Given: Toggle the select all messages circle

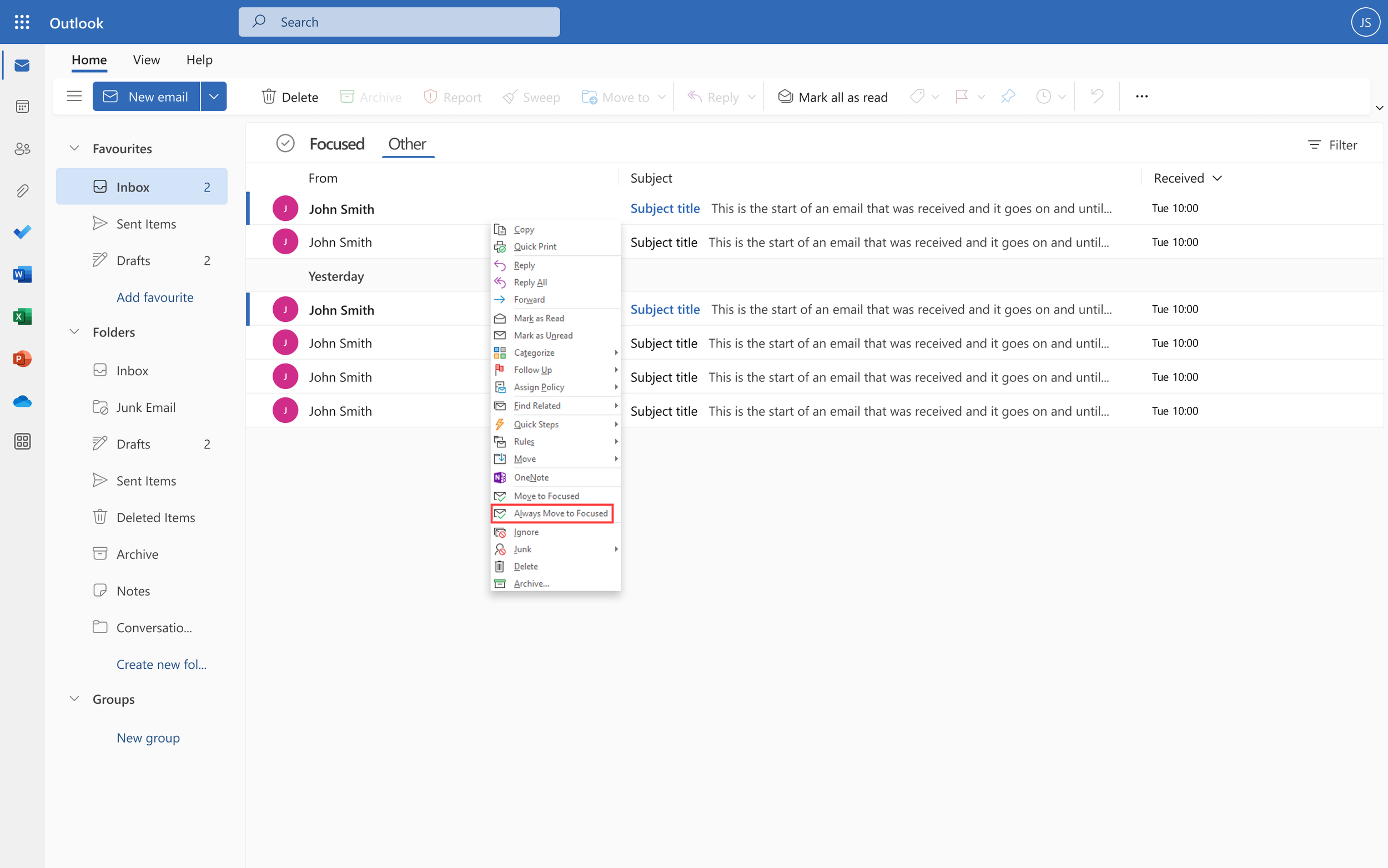Looking at the screenshot, I should (285, 144).
